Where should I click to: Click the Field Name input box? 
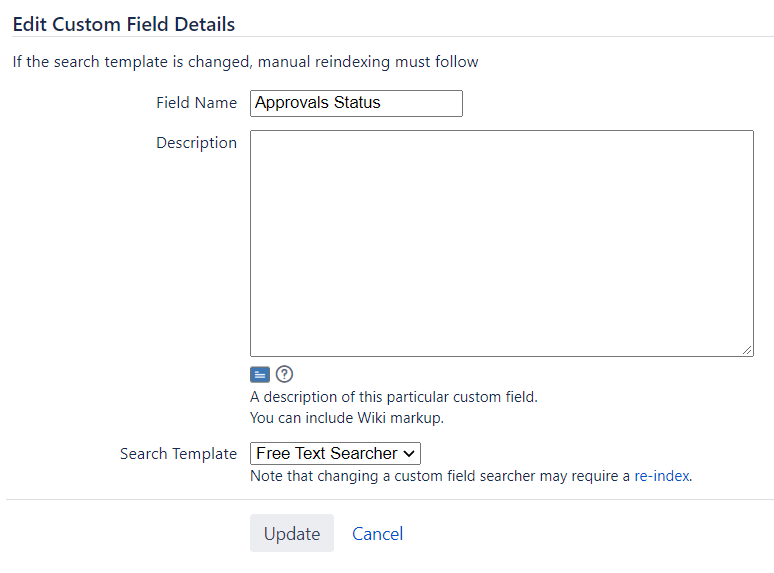356,103
